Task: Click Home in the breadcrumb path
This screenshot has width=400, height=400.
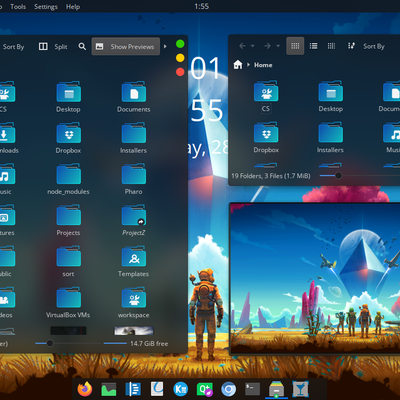Action: (x=263, y=65)
